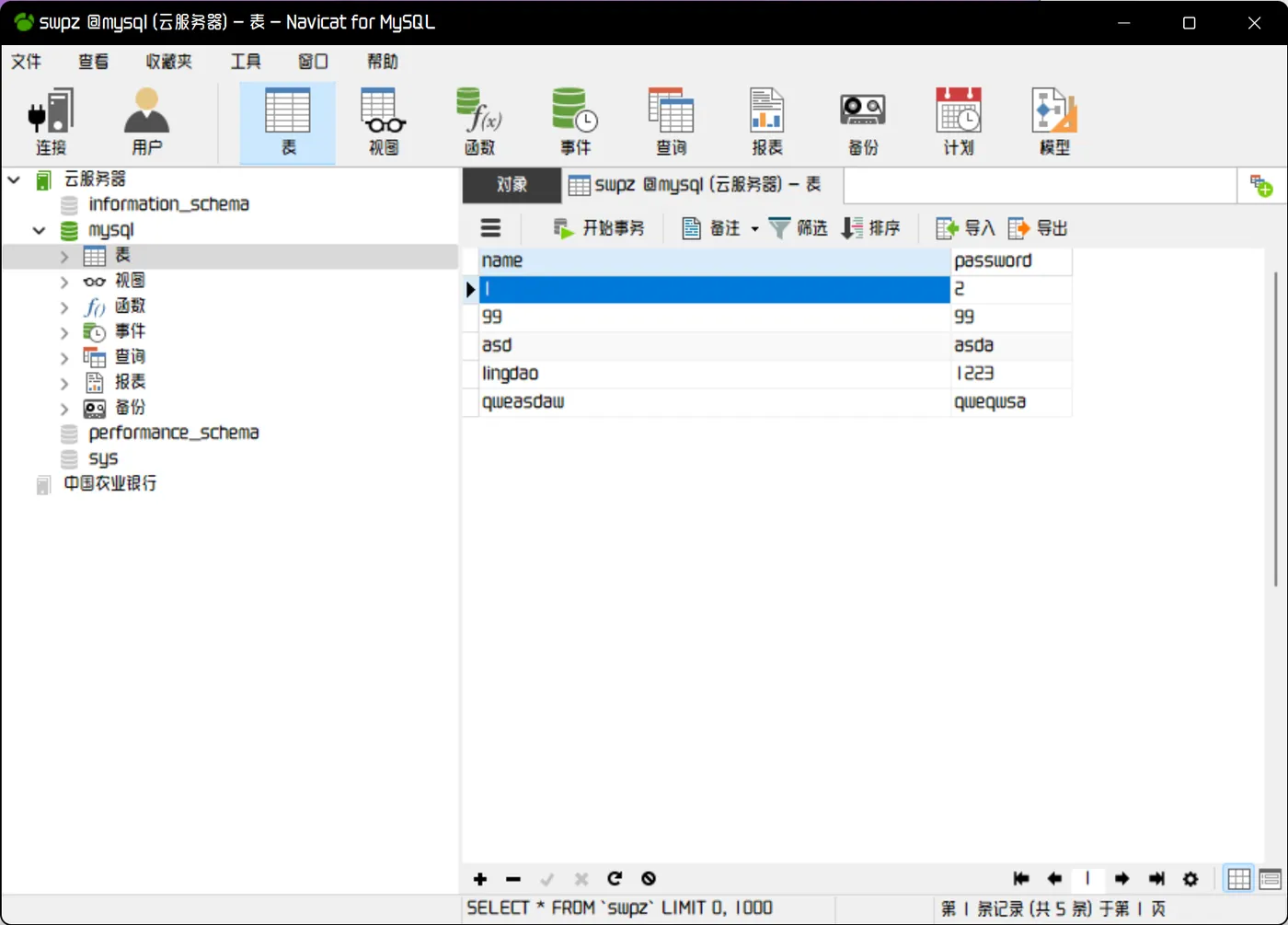The width and height of the screenshot is (1288, 925).
Task: Expand the 备份 tree node
Action: coord(64,408)
